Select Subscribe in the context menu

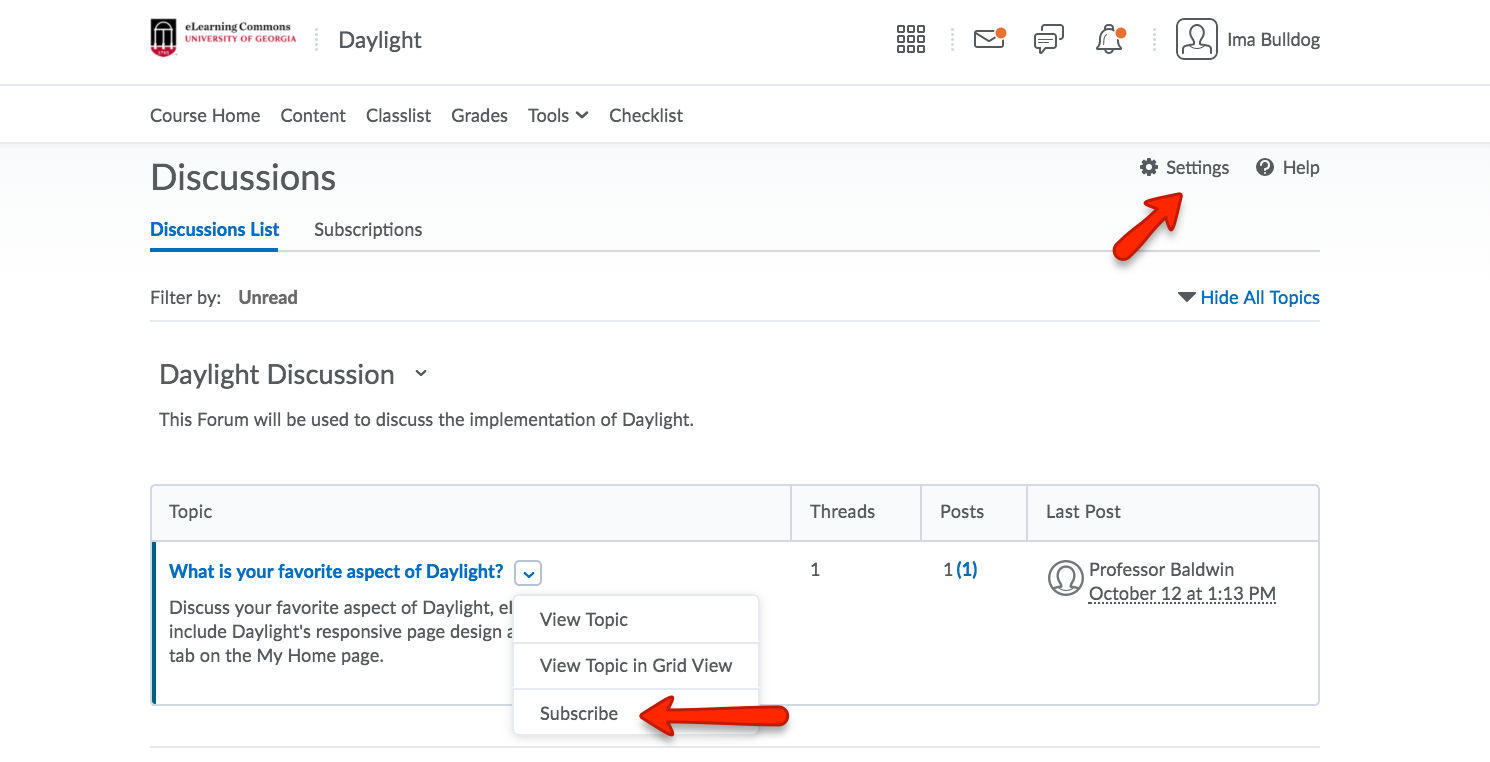coord(636,713)
